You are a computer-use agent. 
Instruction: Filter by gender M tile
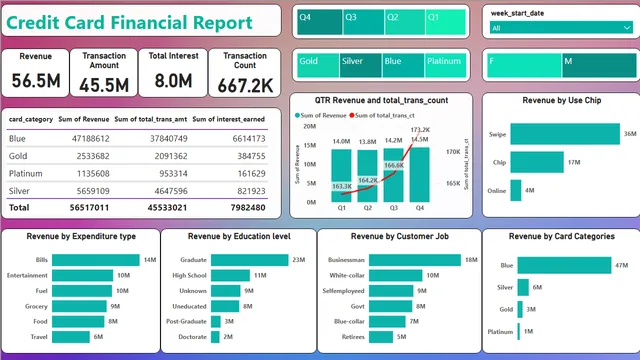(x=599, y=65)
